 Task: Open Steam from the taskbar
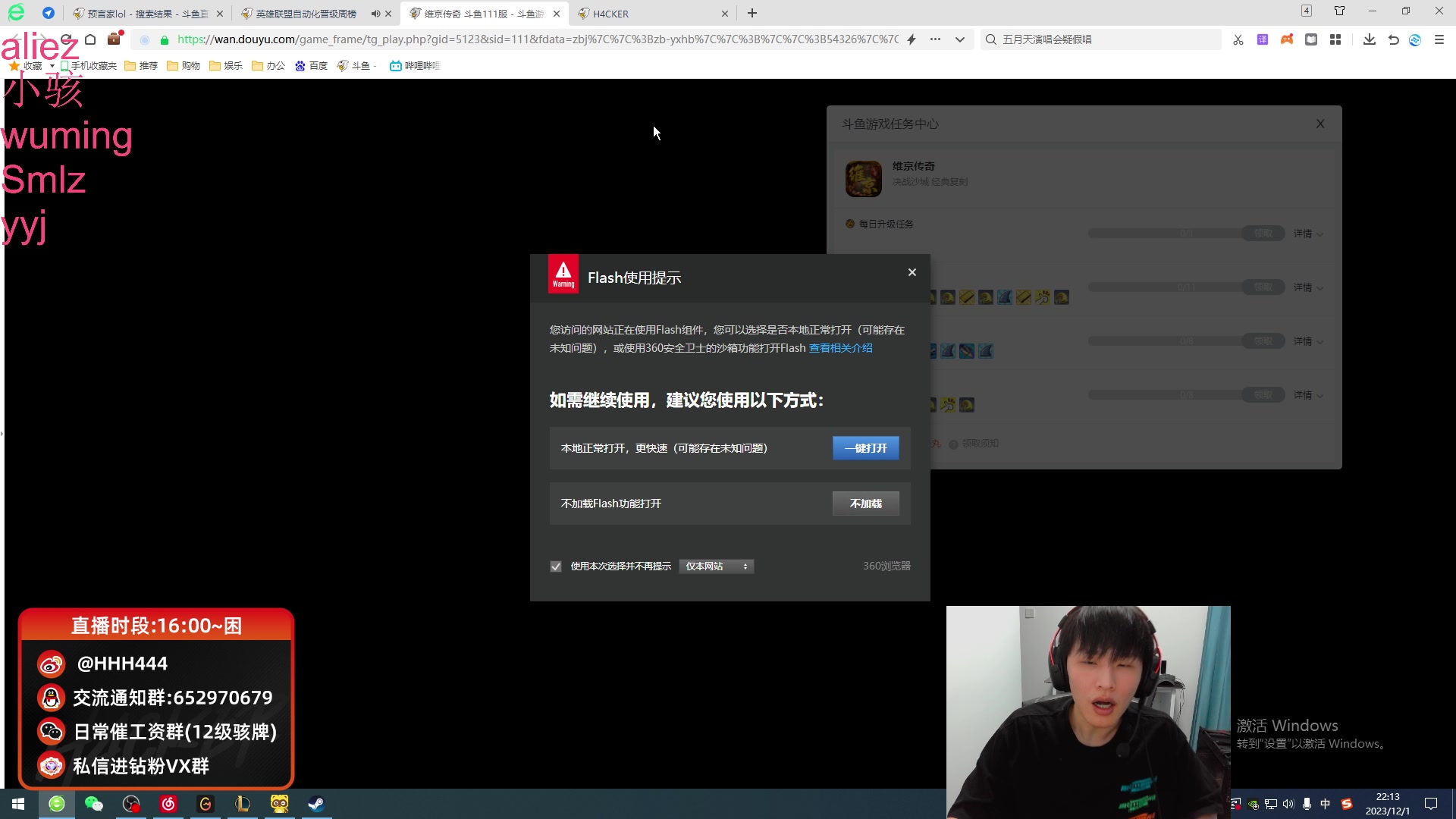coord(316,804)
